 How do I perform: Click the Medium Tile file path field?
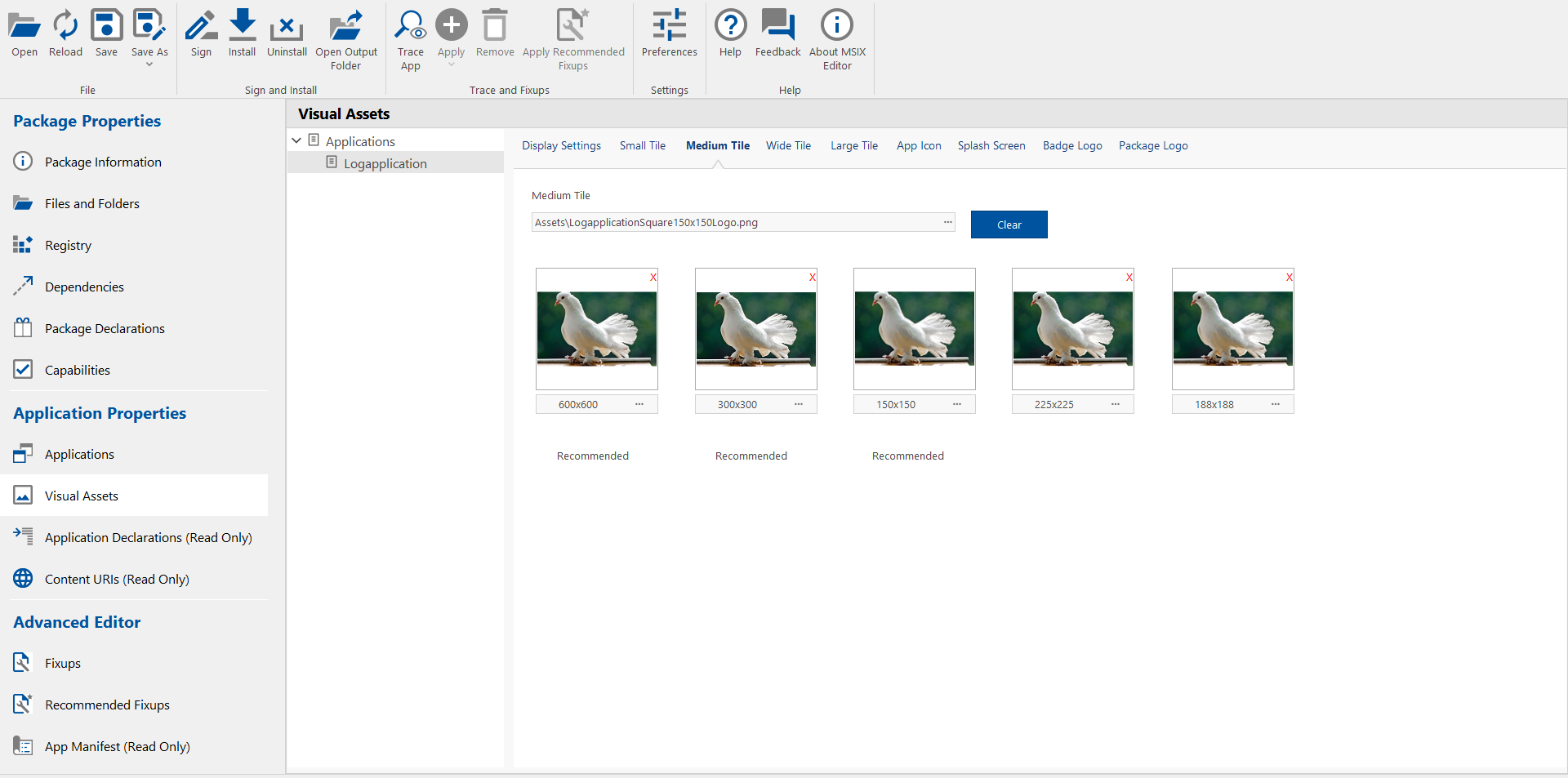[735, 223]
